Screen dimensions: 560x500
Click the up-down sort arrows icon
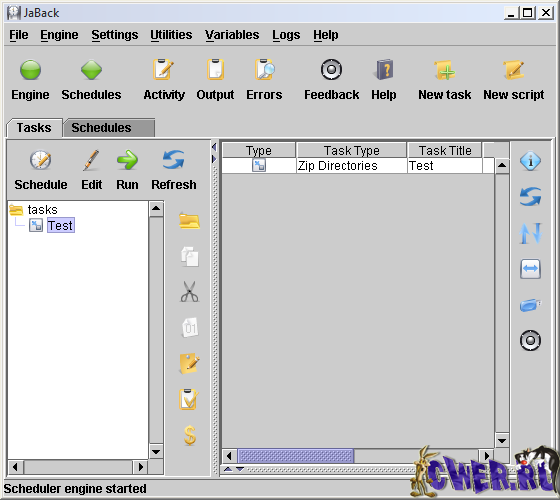tap(530, 233)
